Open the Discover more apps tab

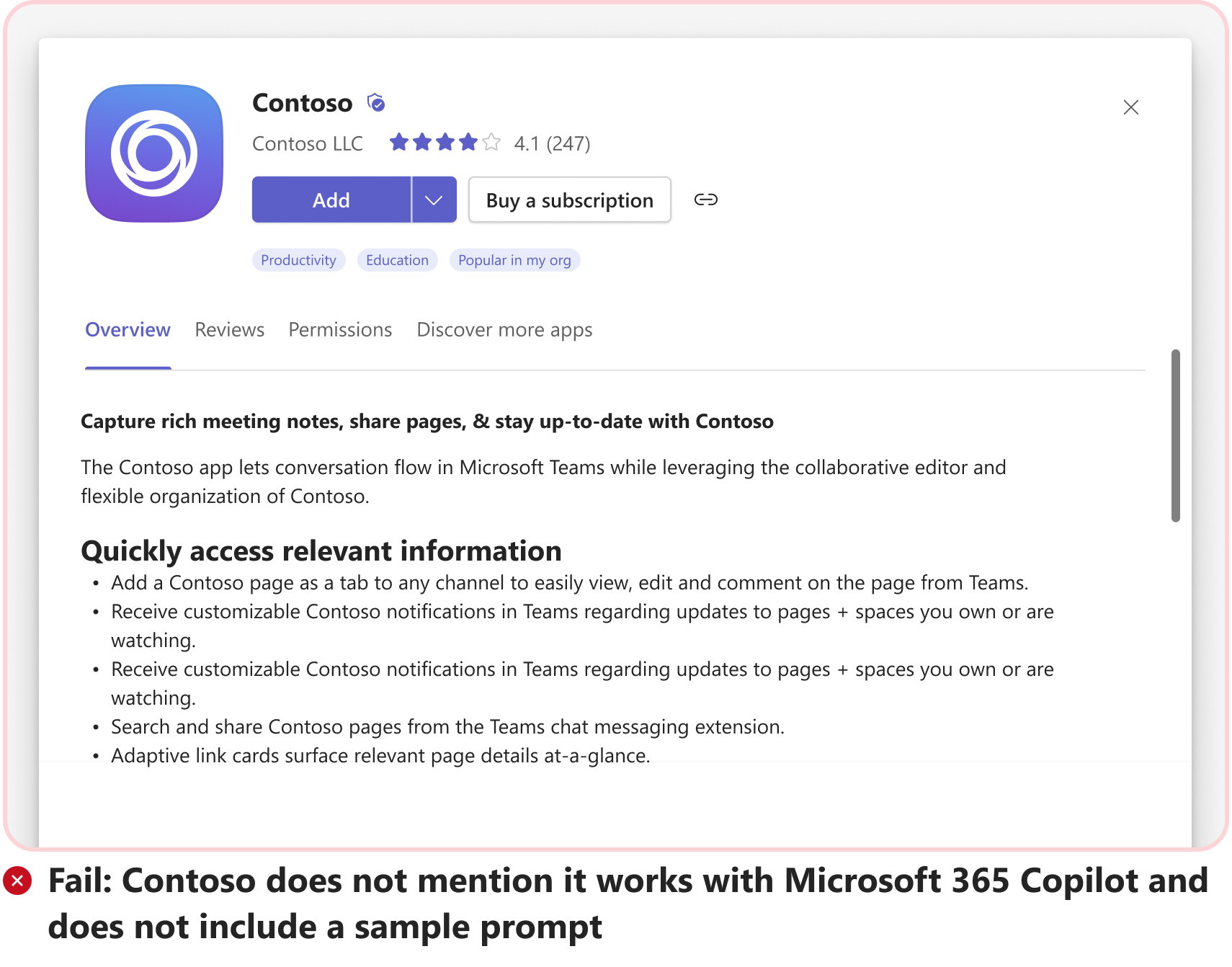point(504,330)
